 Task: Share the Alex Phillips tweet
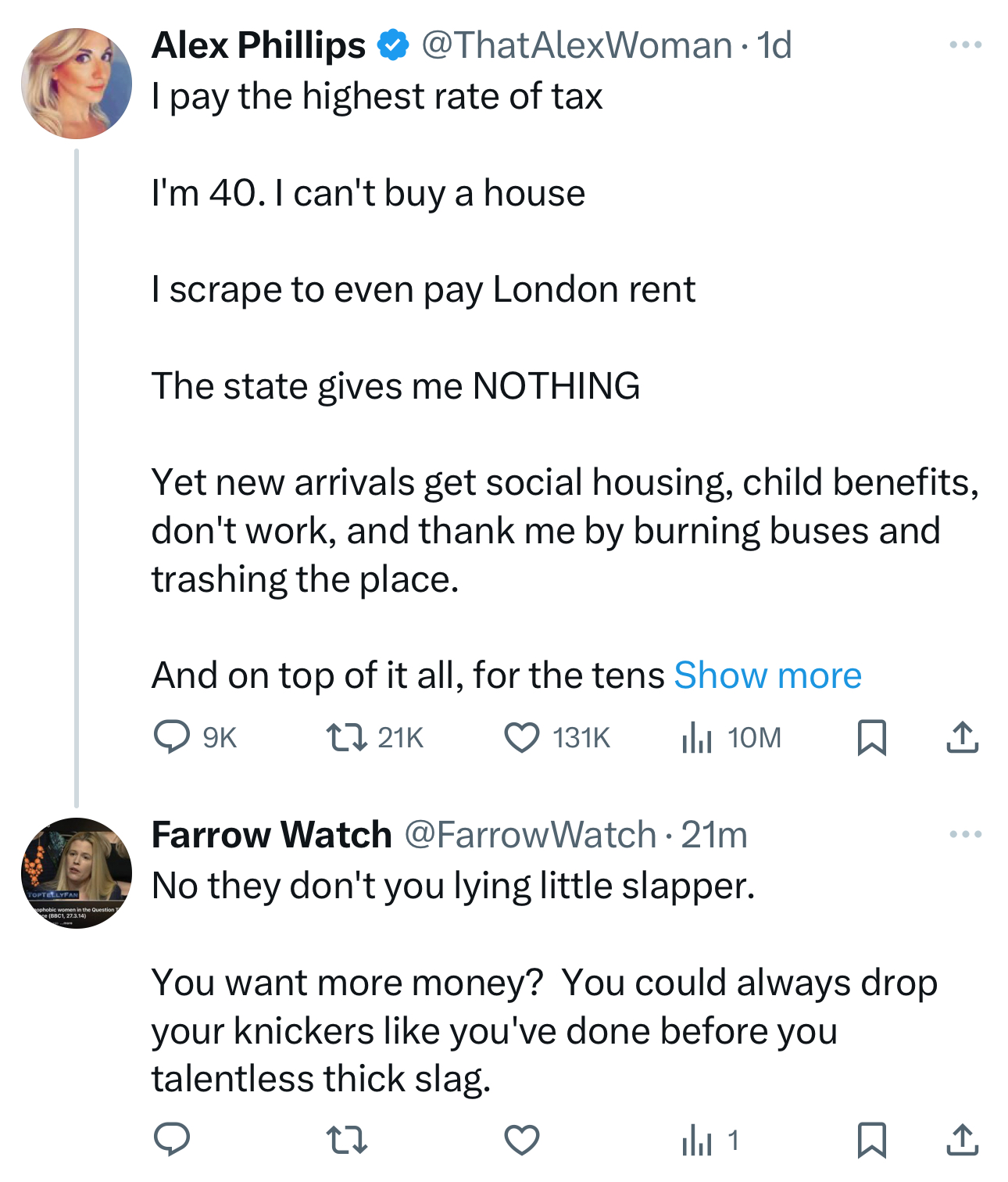962,737
